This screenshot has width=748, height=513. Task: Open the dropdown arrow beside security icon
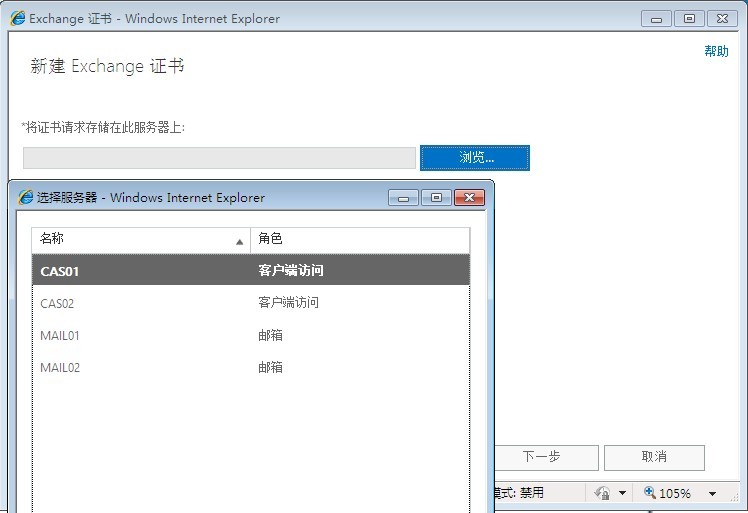click(622, 493)
